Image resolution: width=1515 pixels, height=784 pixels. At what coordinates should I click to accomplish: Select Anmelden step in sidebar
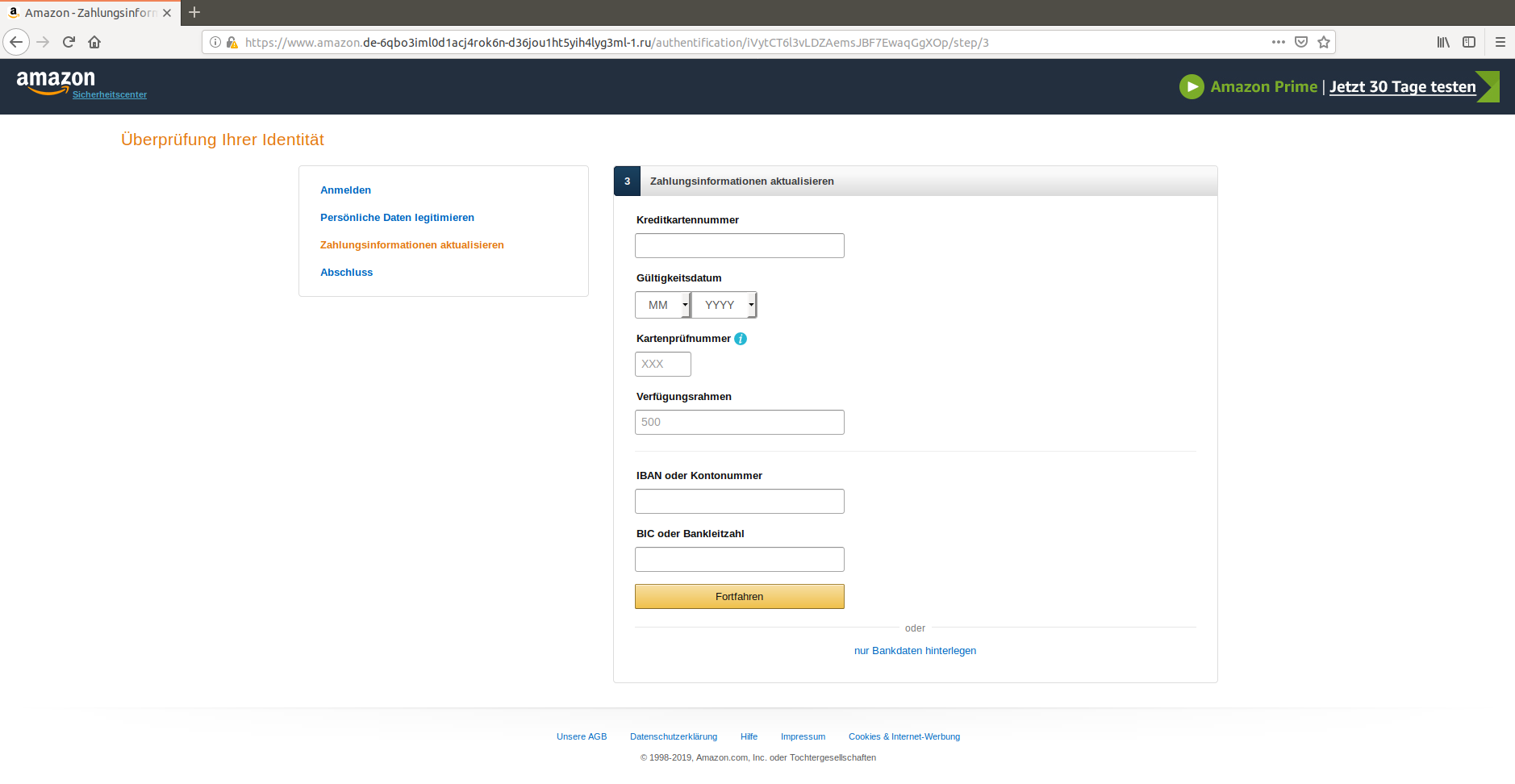click(x=345, y=190)
